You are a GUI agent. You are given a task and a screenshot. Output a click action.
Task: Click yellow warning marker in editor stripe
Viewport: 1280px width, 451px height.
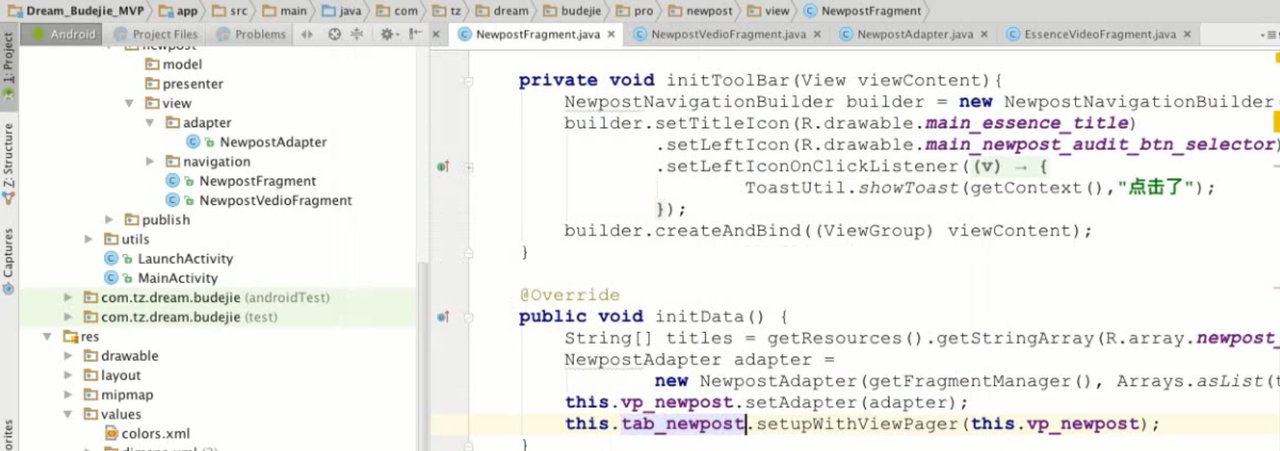coord(1276,122)
